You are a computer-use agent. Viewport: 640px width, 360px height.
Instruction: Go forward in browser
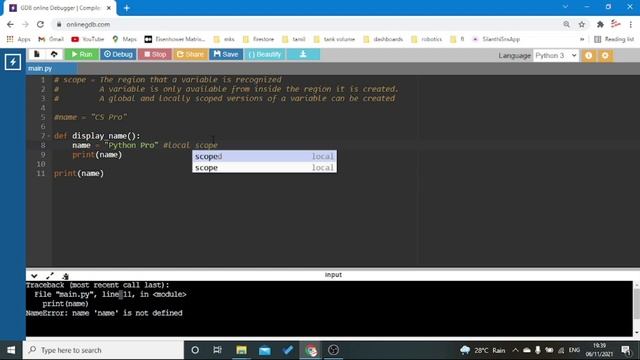click(x=25, y=24)
